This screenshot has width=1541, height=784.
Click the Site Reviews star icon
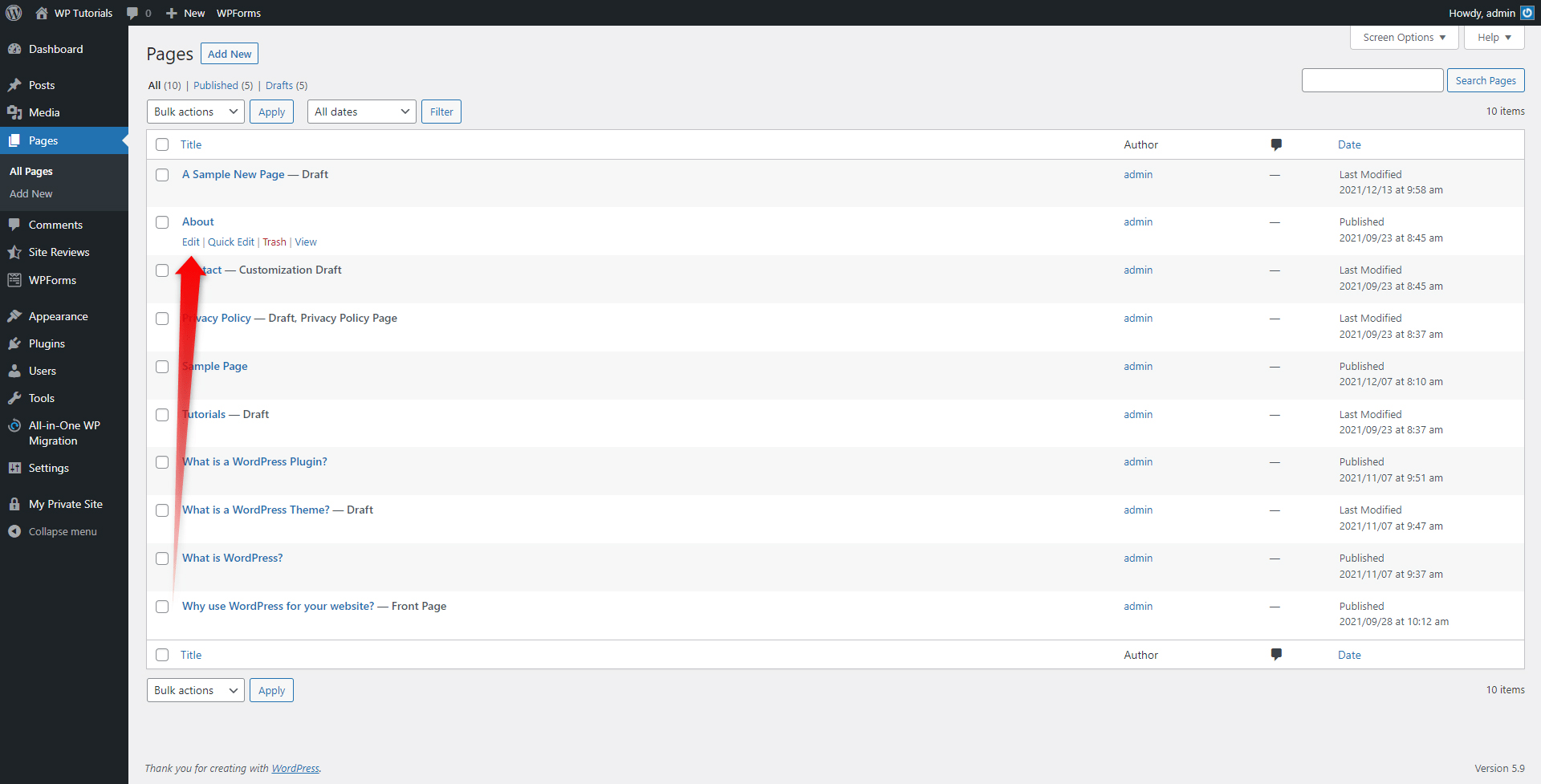tap(14, 252)
